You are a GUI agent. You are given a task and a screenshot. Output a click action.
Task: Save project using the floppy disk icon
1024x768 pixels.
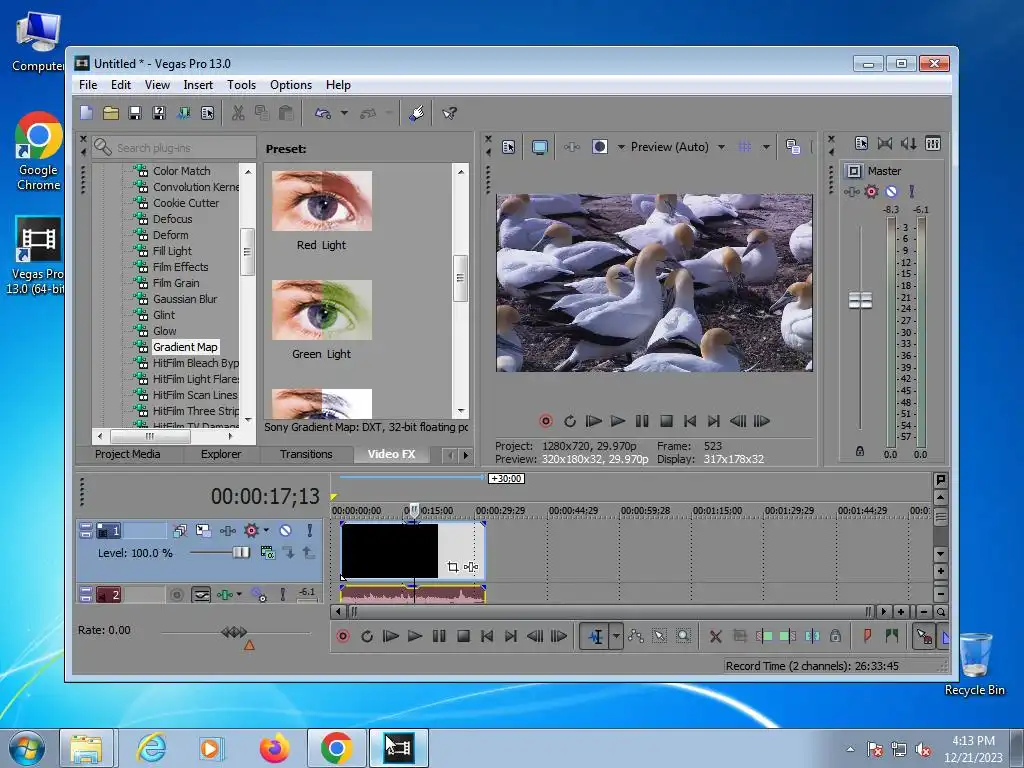(x=135, y=113)
